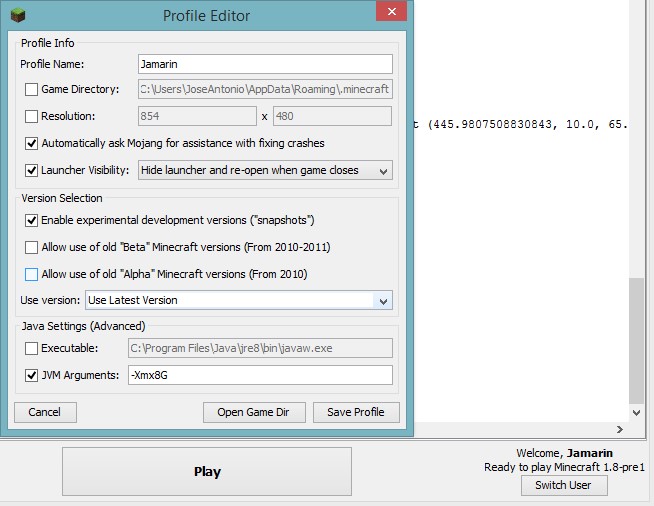Click the Game Directory path field
The image size is (654, 506).
click(x=265, y=89)
